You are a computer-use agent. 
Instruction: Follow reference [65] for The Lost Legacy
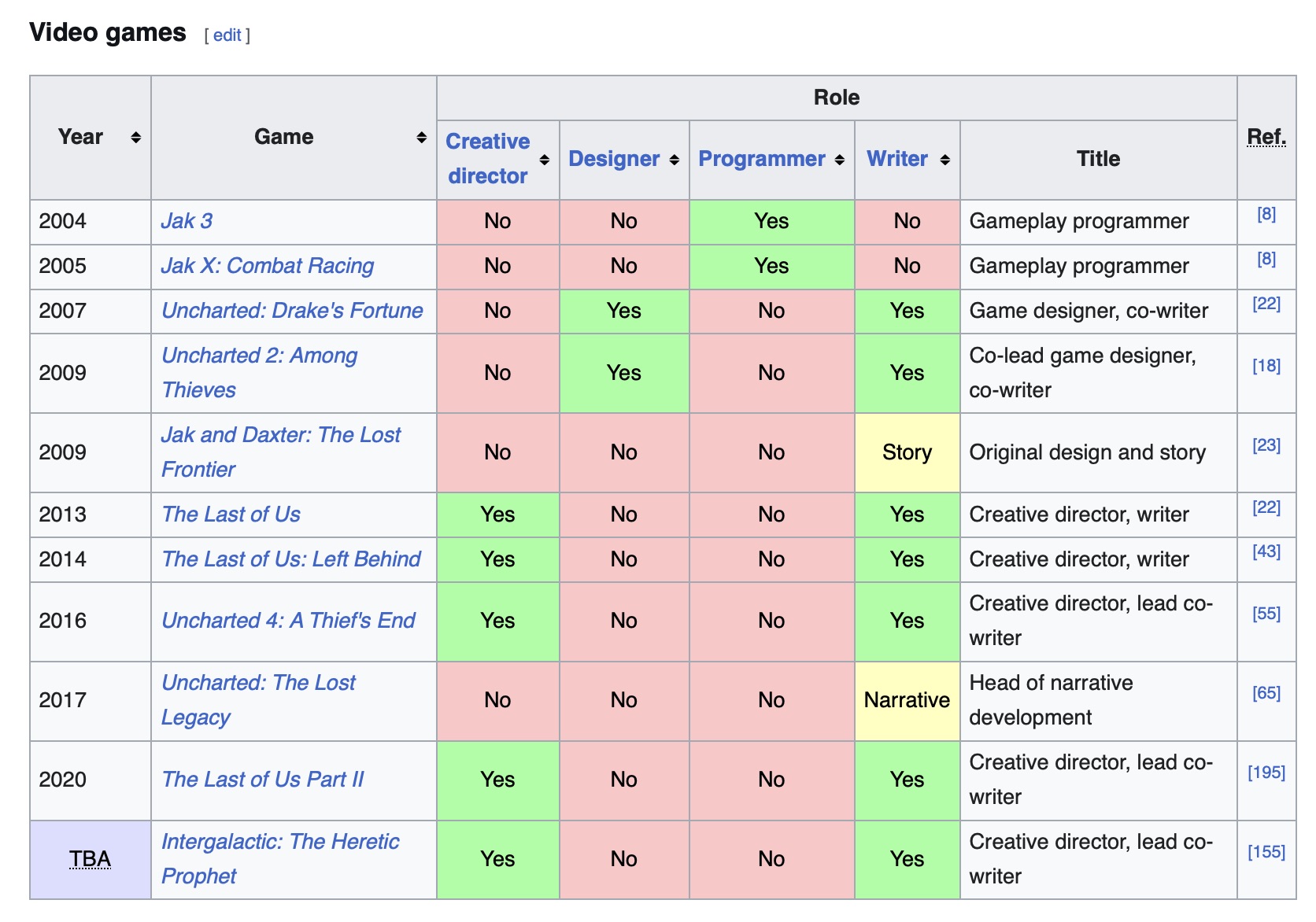tap(1266, 693)
